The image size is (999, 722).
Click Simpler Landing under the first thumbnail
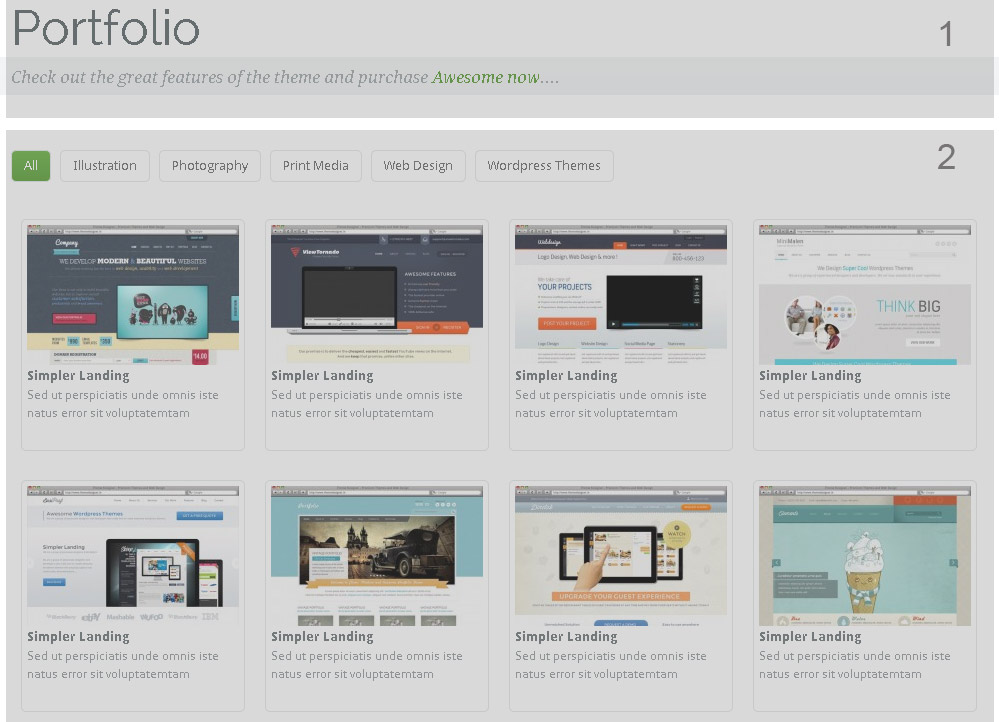[78, 375]
